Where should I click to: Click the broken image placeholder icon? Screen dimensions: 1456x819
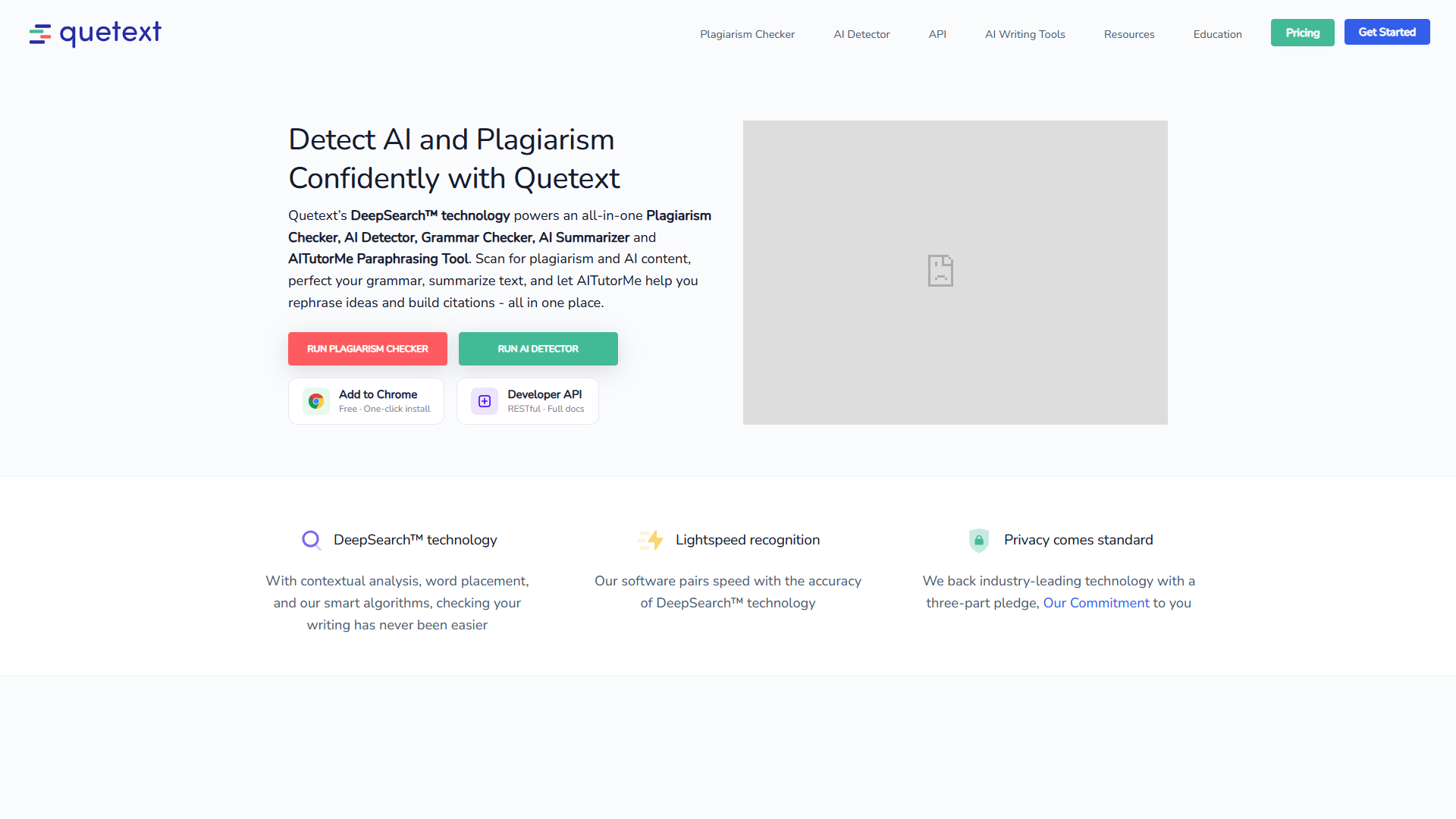pyautogui.click(x=940, y=271)
